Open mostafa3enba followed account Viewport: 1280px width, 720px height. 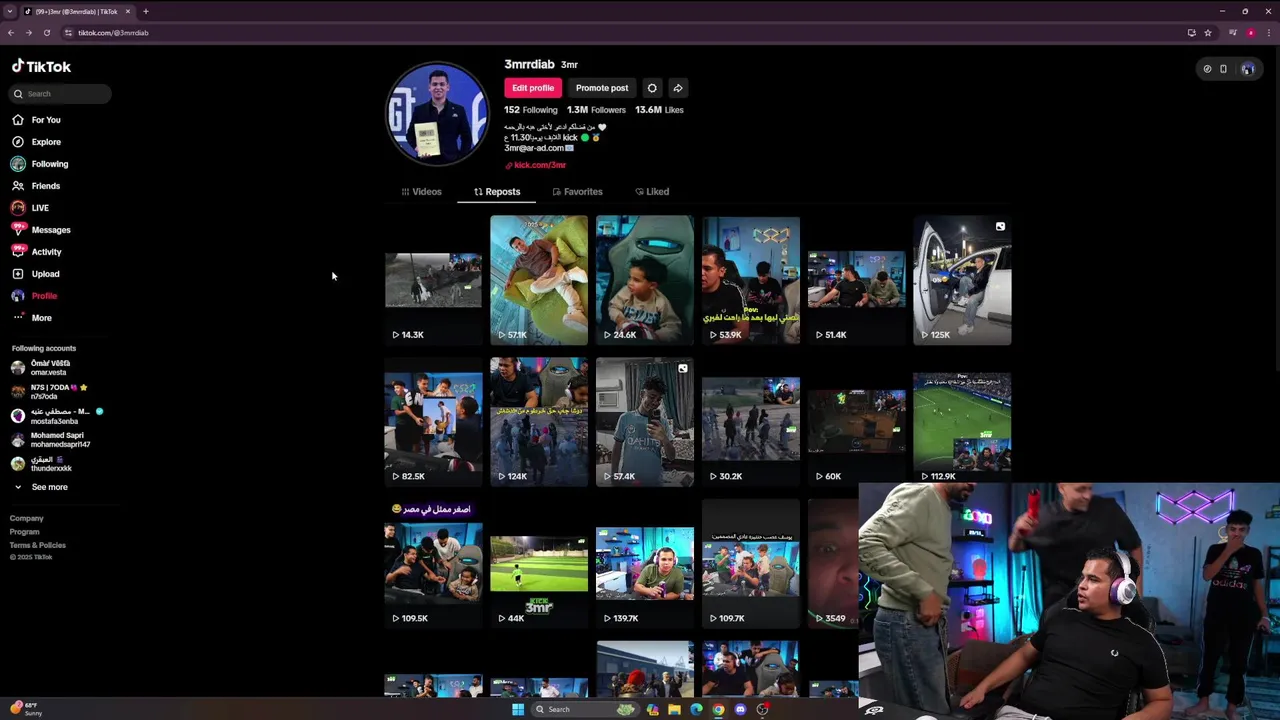(x=57, y=416)
